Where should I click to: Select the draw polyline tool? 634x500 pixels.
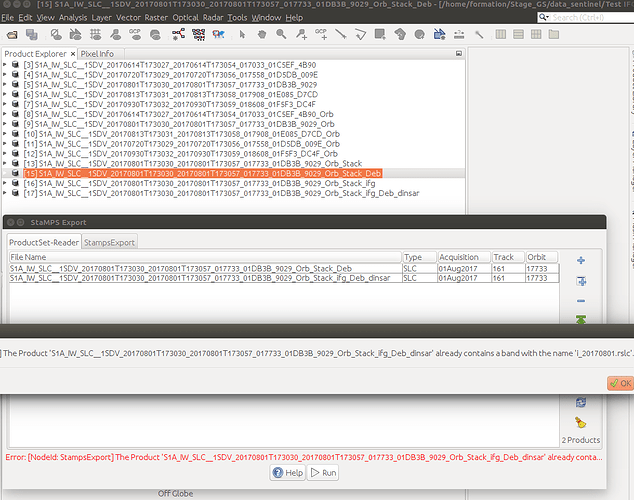click(360, 35)
